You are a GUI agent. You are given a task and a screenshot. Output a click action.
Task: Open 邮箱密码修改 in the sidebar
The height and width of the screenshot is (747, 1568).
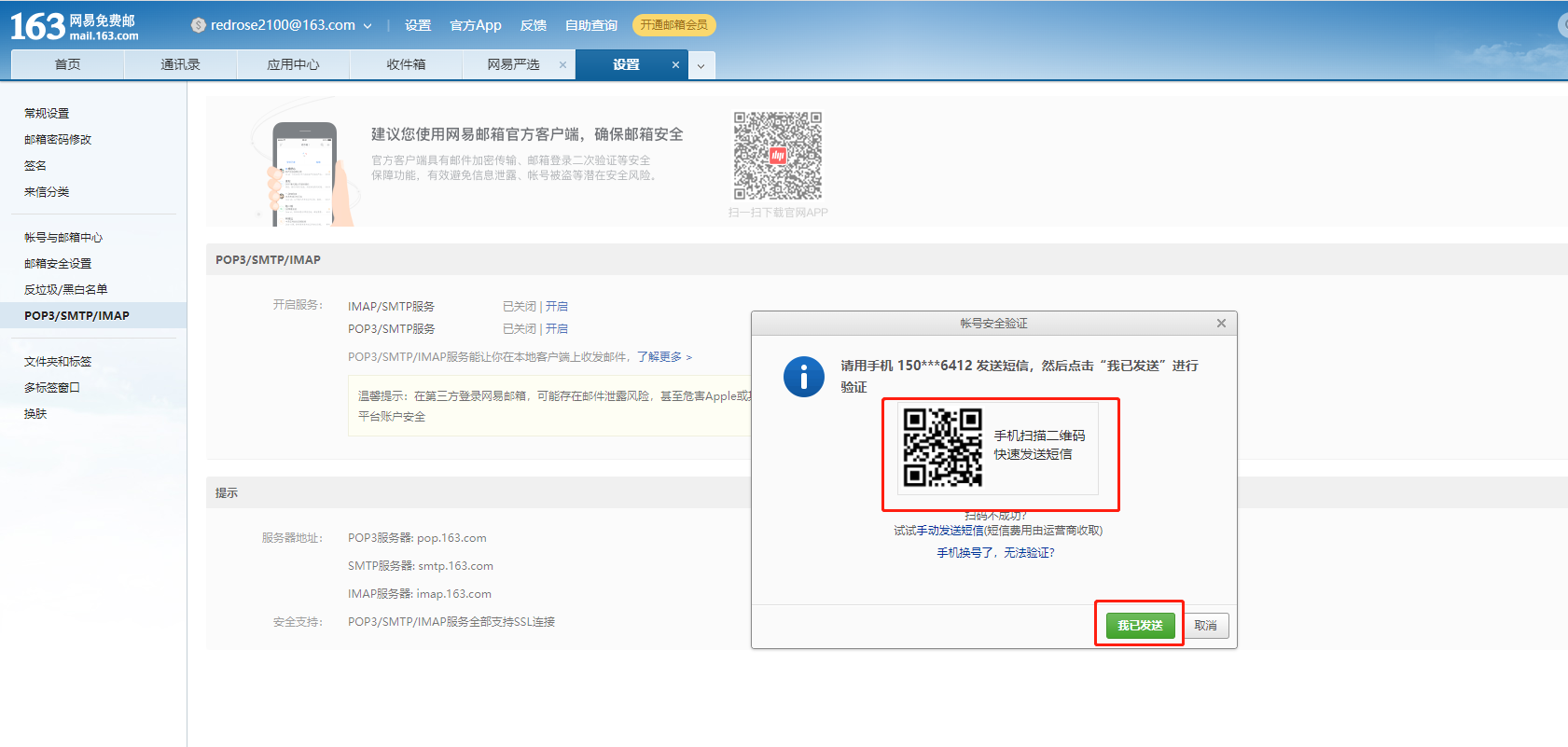pyautogui.click(x=58, y=139)
